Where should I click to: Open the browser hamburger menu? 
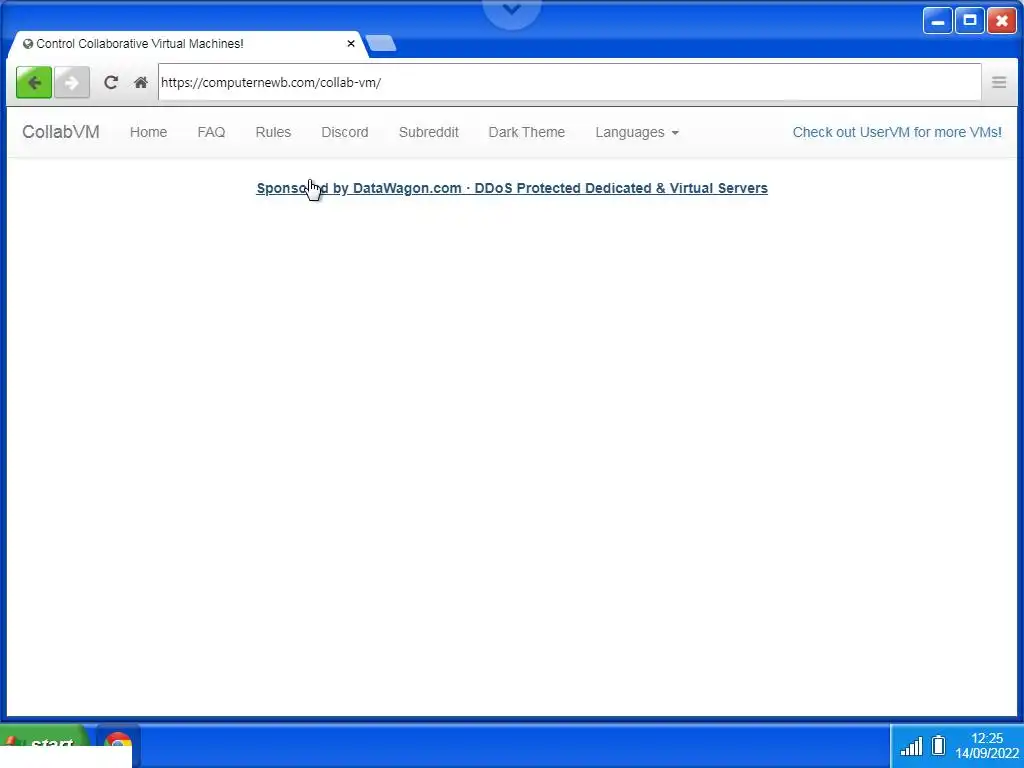coord(999,82)
